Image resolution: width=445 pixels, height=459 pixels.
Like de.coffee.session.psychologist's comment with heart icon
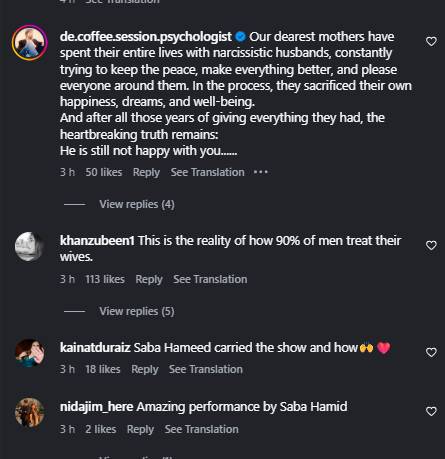click(431, 41)
